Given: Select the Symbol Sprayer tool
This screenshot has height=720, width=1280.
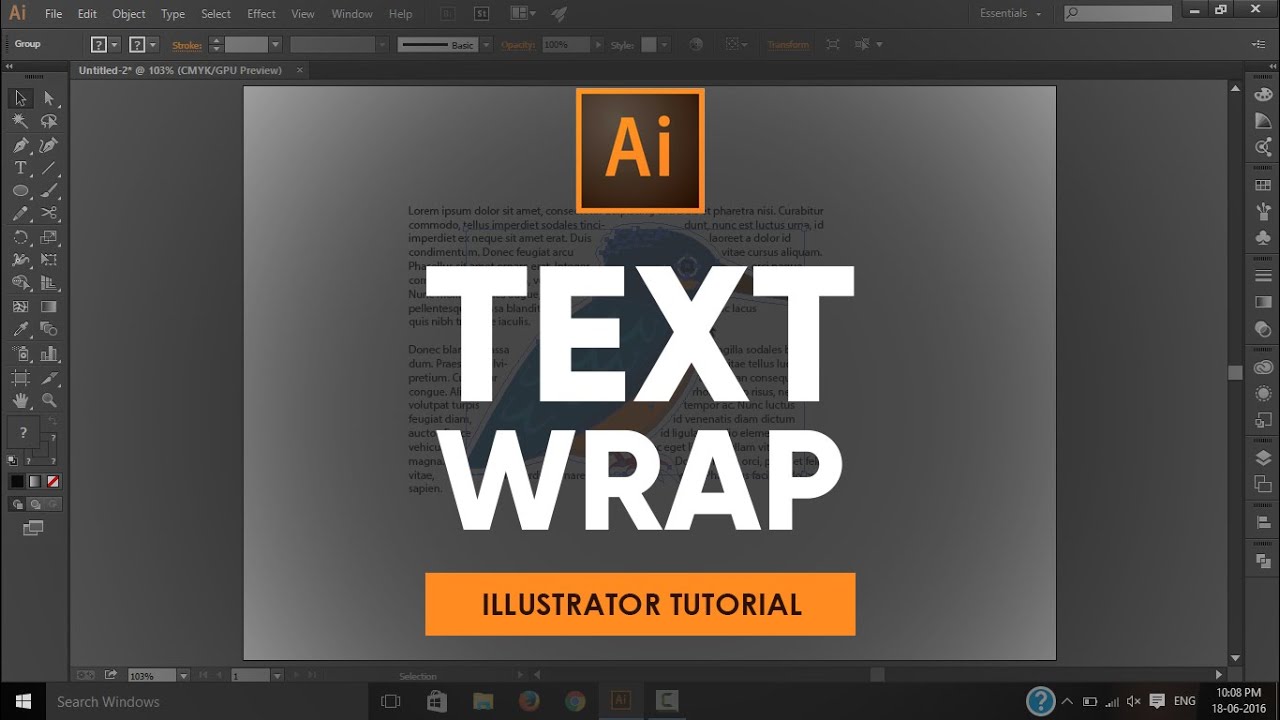Looking at the screenshot, I should (x=20, y=354).
